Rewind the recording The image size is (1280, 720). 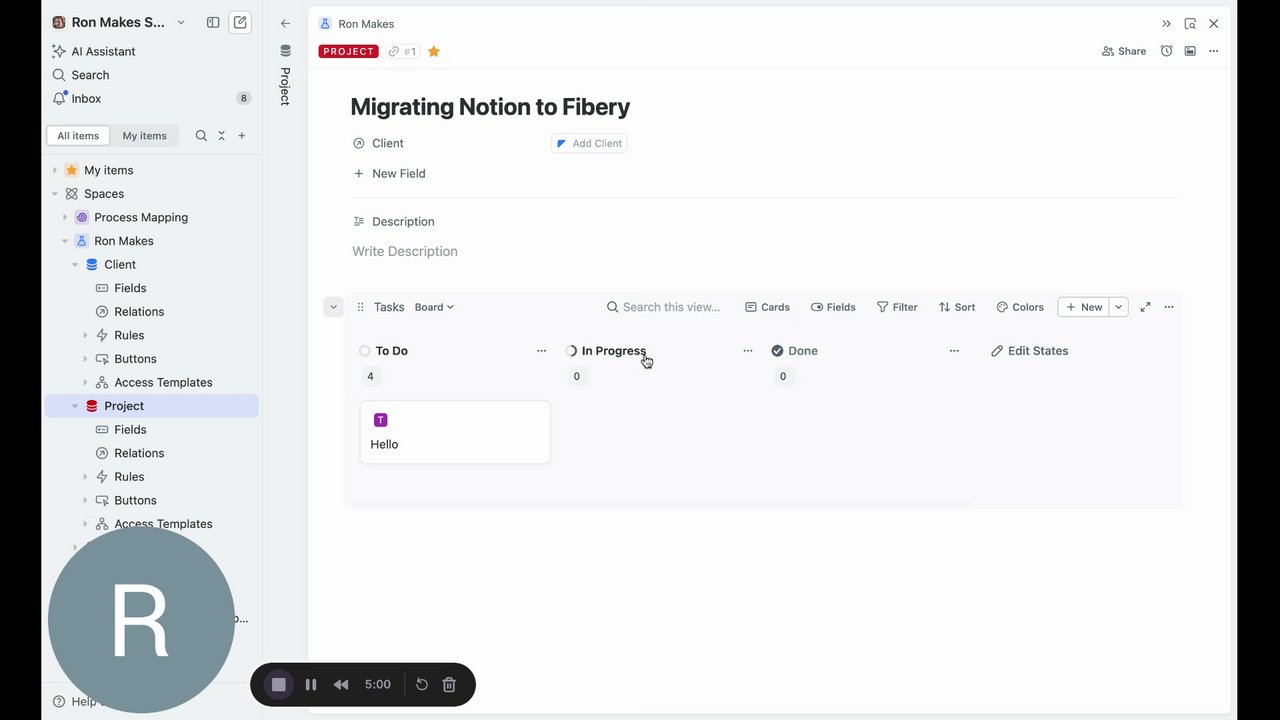(341, 685)
